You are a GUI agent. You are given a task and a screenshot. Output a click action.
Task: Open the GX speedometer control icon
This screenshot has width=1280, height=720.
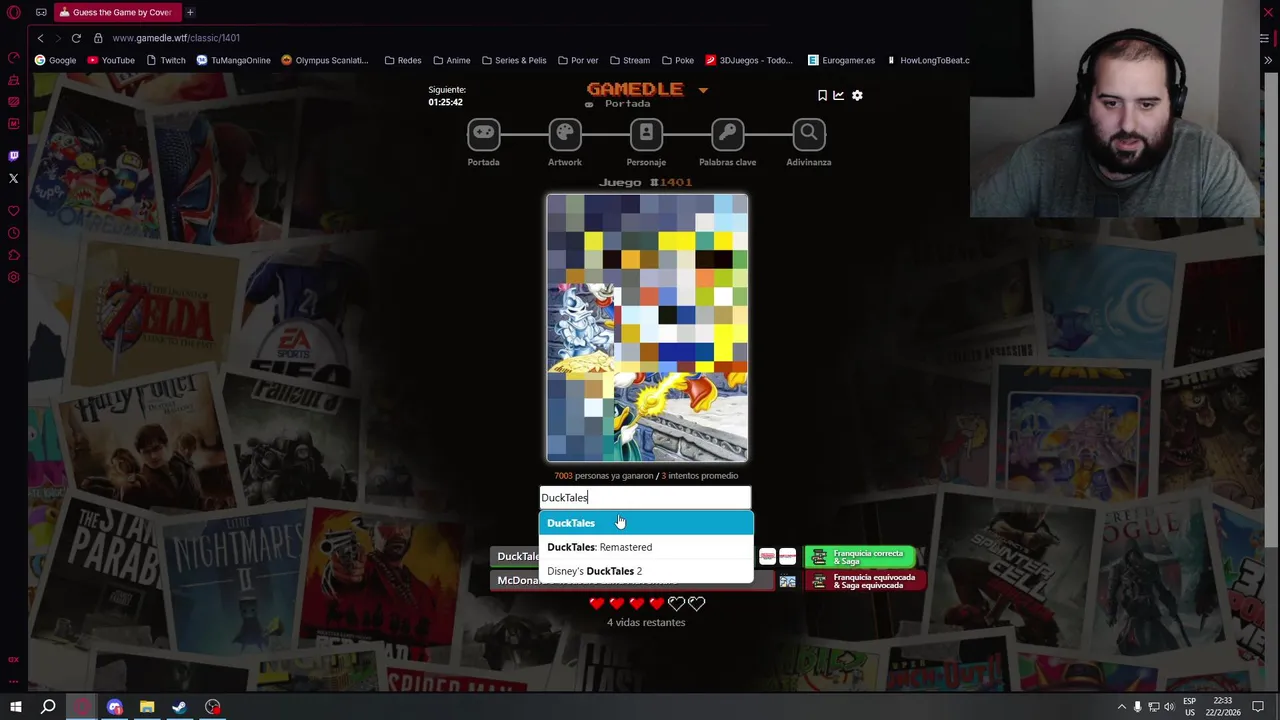pos(14,58)
